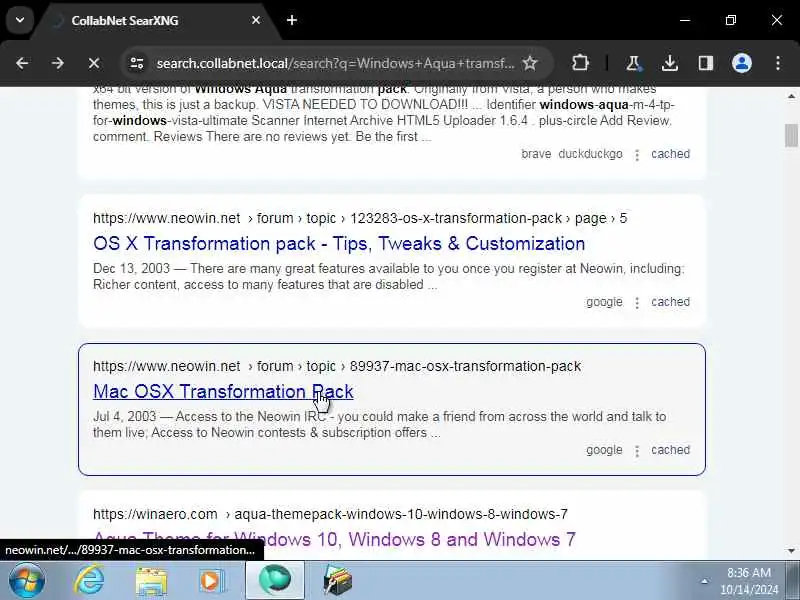Open the 'Mac OSX Transformation Pack' result
This screenshot has height=600, width=800.
tap(223, 392)
